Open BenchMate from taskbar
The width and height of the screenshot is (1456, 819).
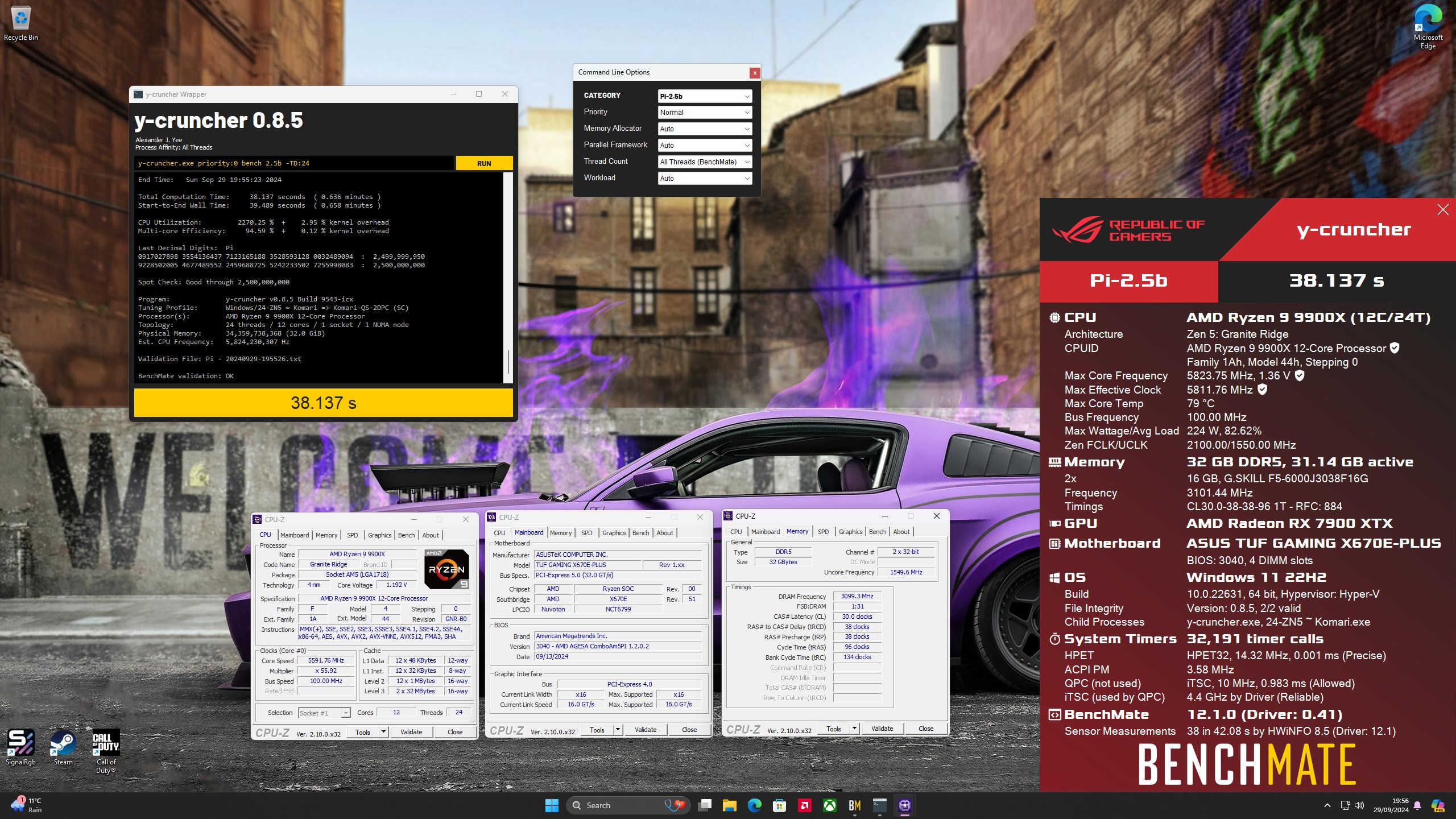[x=855, y=805]
